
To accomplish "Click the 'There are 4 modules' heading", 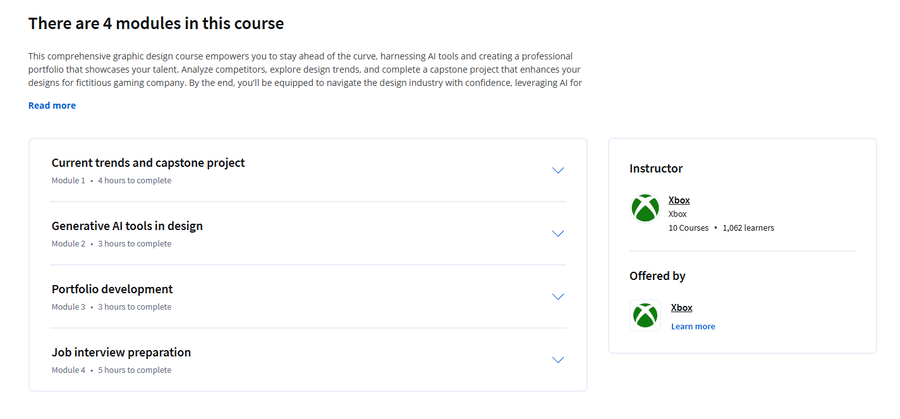I will click(156, 24).
